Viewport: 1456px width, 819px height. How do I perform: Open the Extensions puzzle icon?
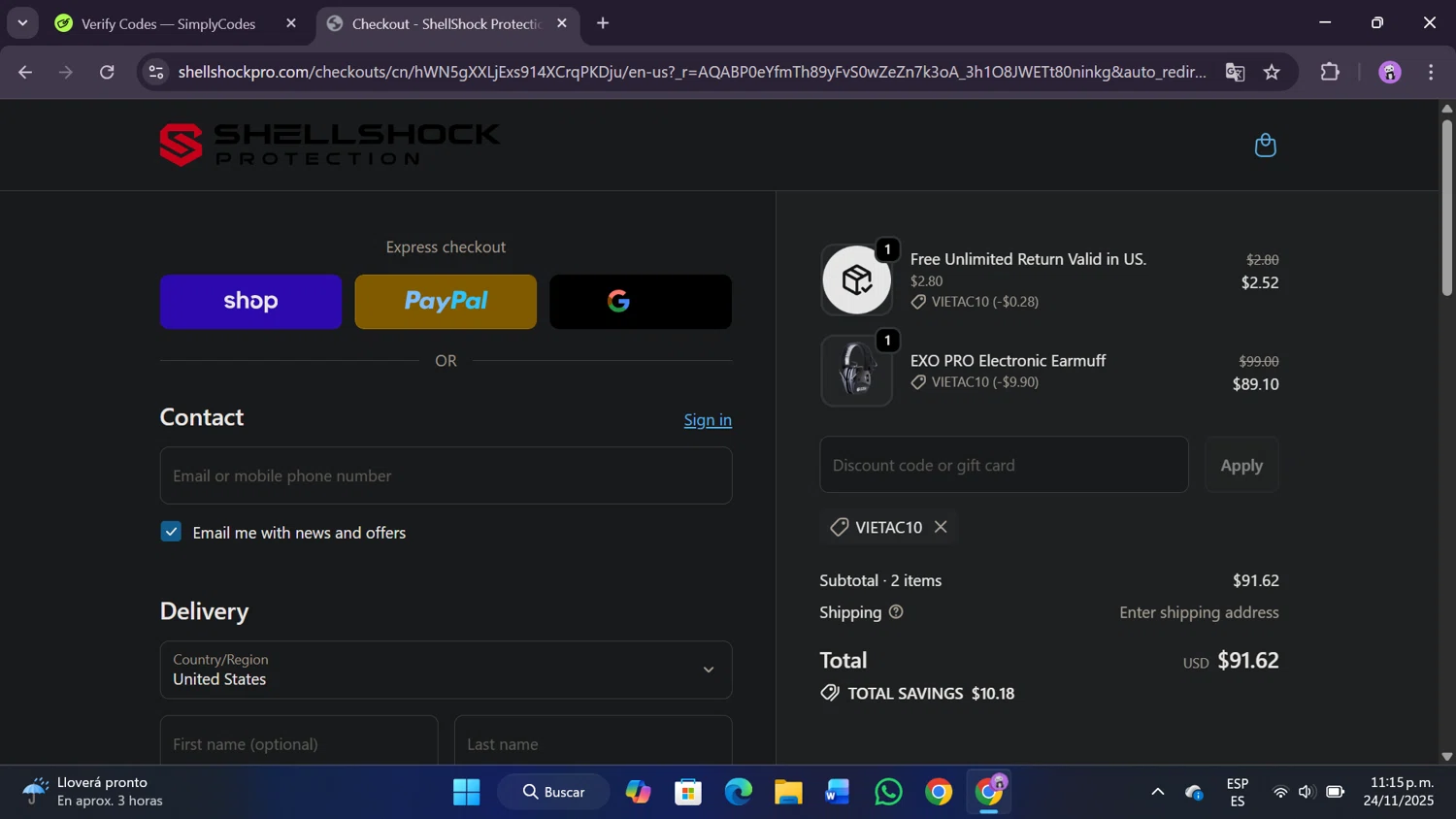(1330, 72)
